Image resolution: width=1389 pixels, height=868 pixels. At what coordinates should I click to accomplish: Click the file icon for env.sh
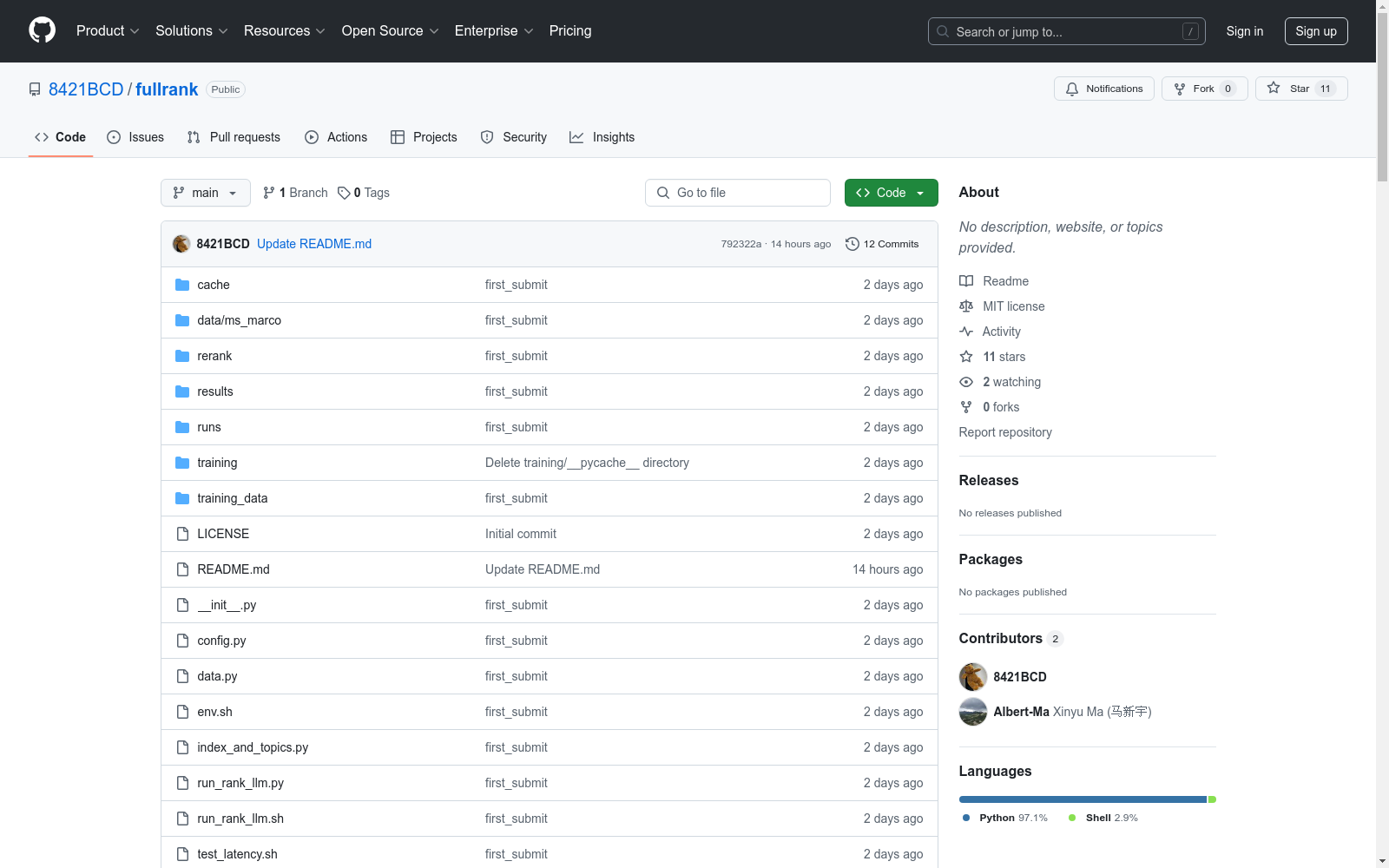point(182,712)
